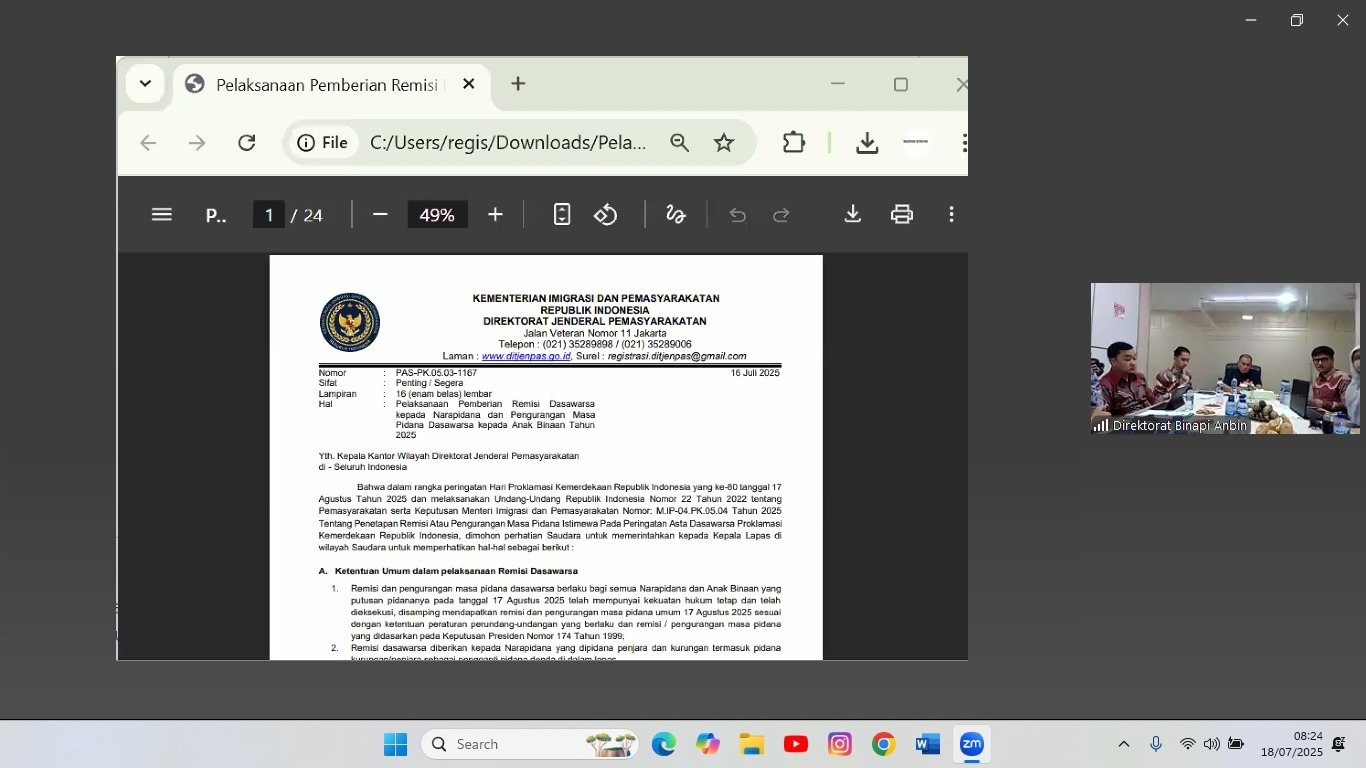Select the draw annotation tool
1366x768 pixels.
pyautogui.click(x=676, y=215)
